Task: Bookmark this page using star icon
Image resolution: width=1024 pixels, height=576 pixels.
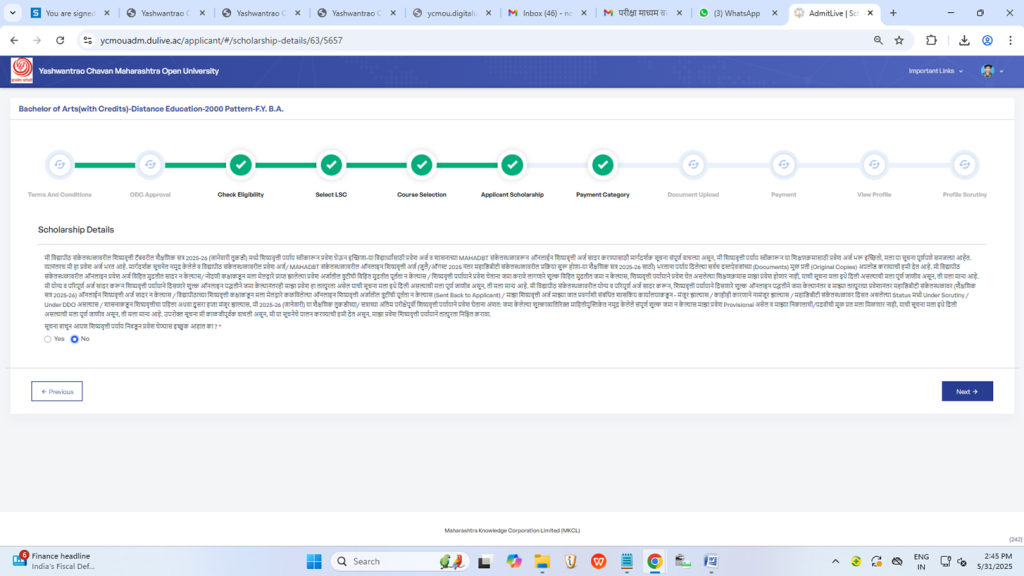Action: point(899,40)
